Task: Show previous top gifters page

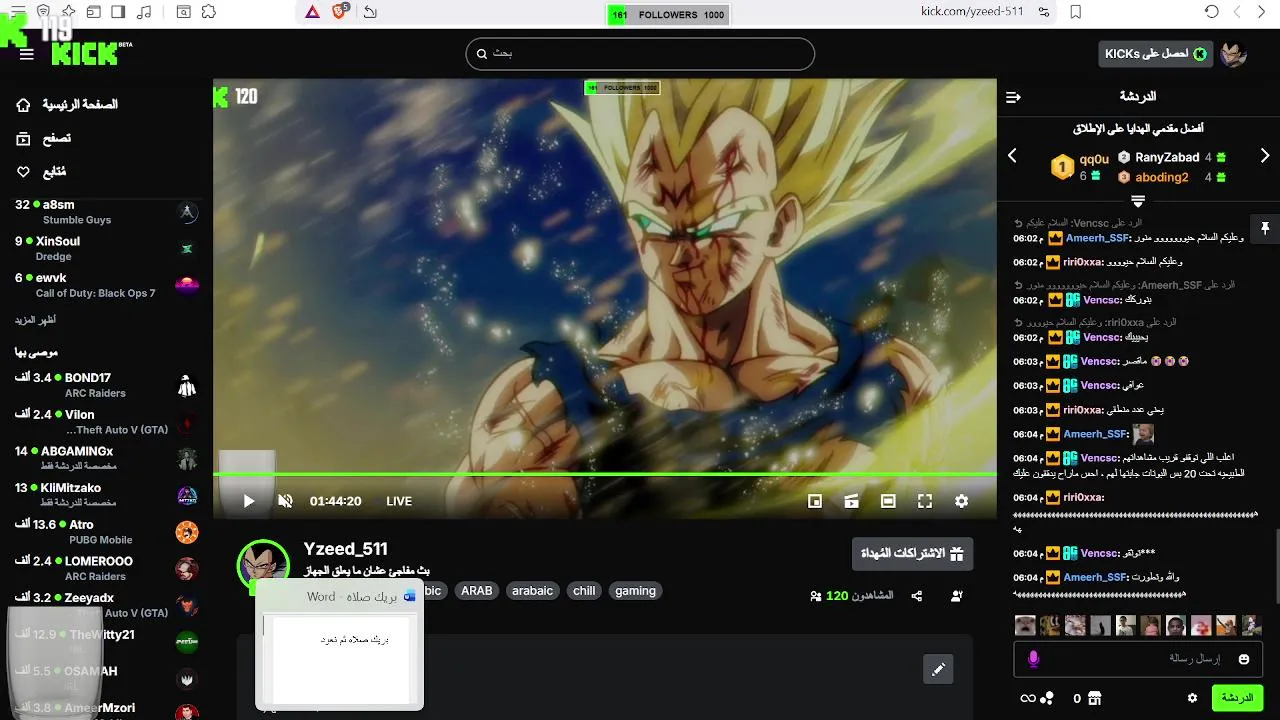Action: pyautogui.click(x=1012, y=156)
